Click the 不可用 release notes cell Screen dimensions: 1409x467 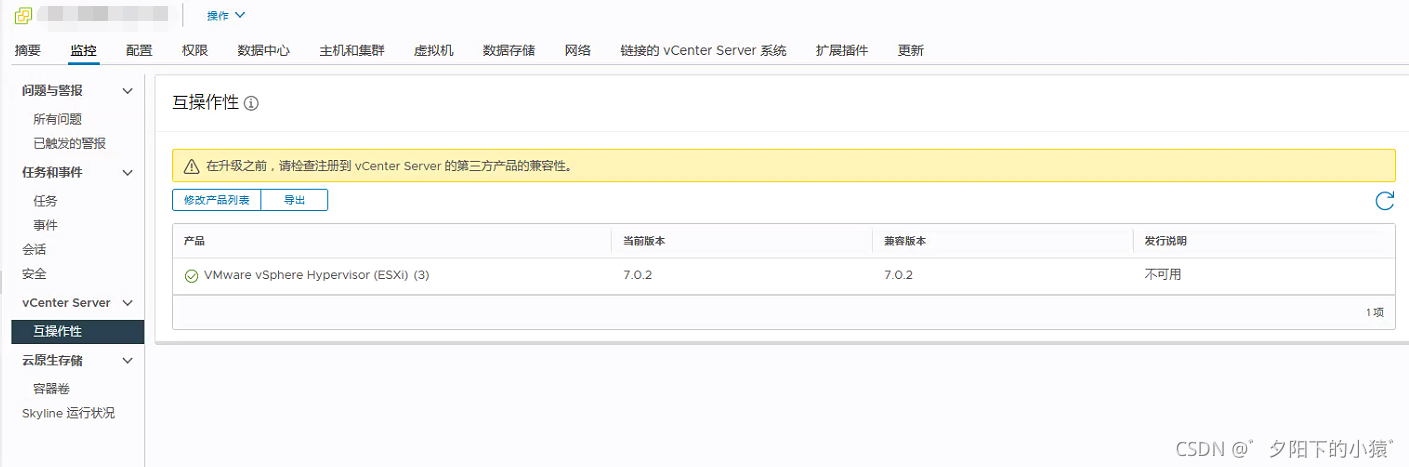click(x=1163, y=275)
